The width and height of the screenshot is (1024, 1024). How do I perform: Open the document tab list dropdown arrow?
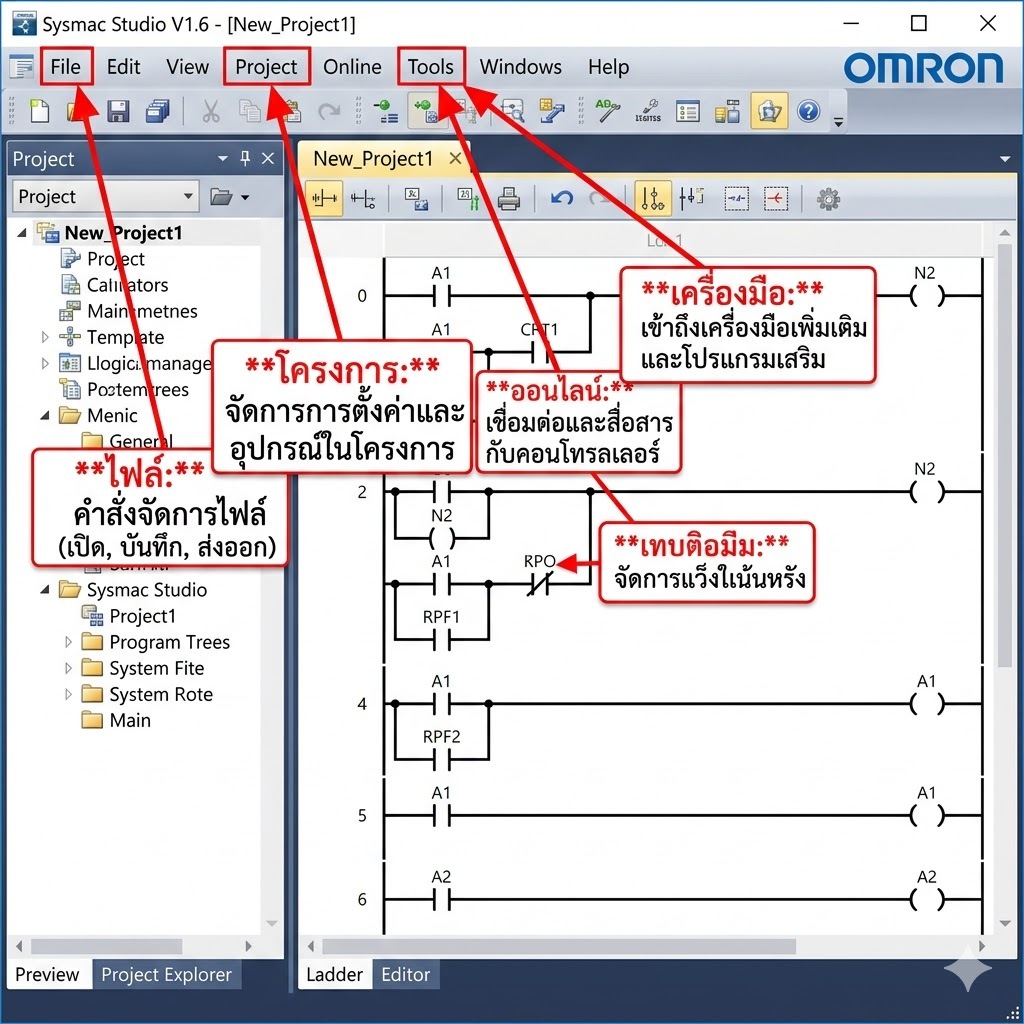(1004, 159)
